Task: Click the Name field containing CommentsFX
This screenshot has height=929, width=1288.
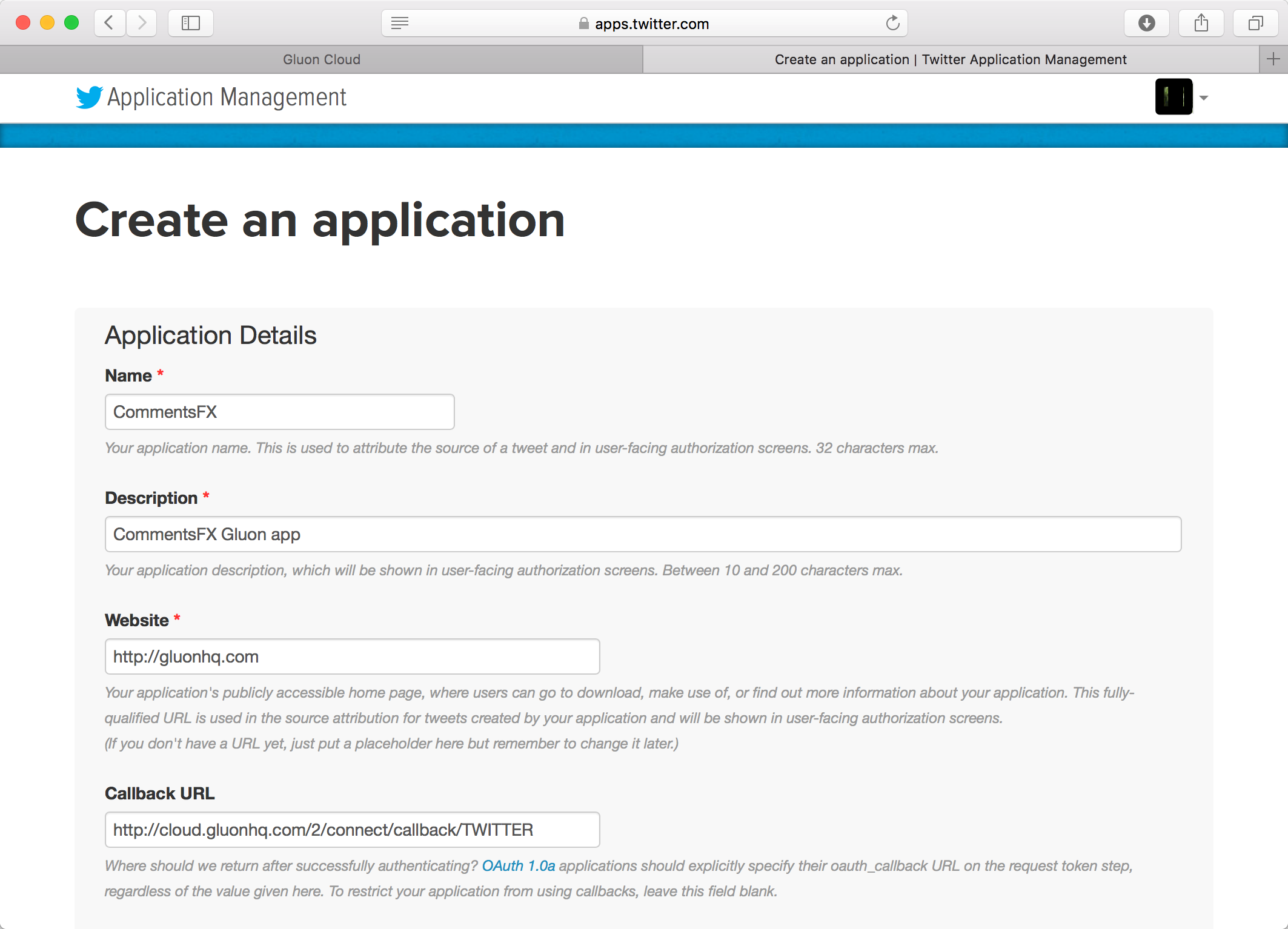Action: tap(279, 412)
